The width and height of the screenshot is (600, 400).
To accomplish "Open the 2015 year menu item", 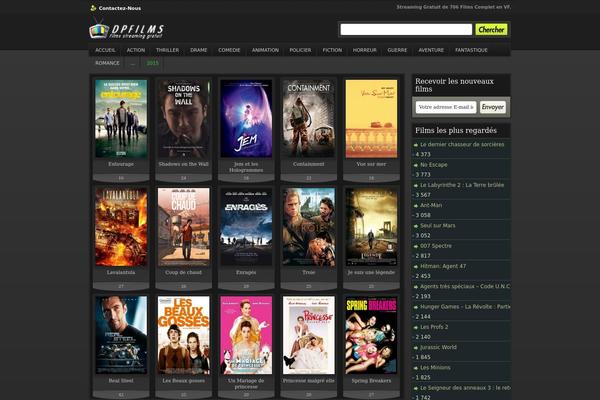I will [x=153, y=63].
